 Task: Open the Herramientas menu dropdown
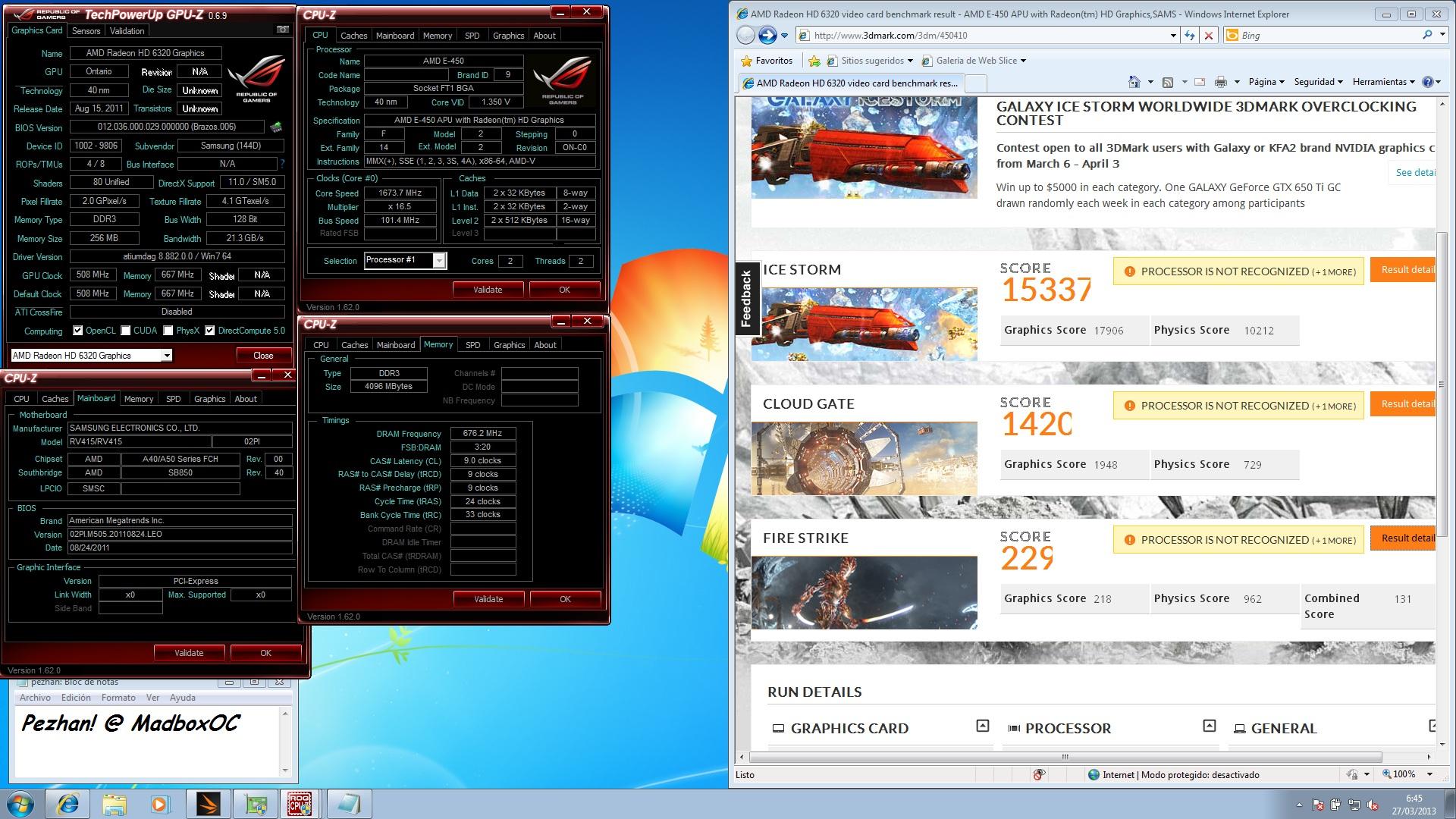pyautogui.click(x=1384, y=82)
